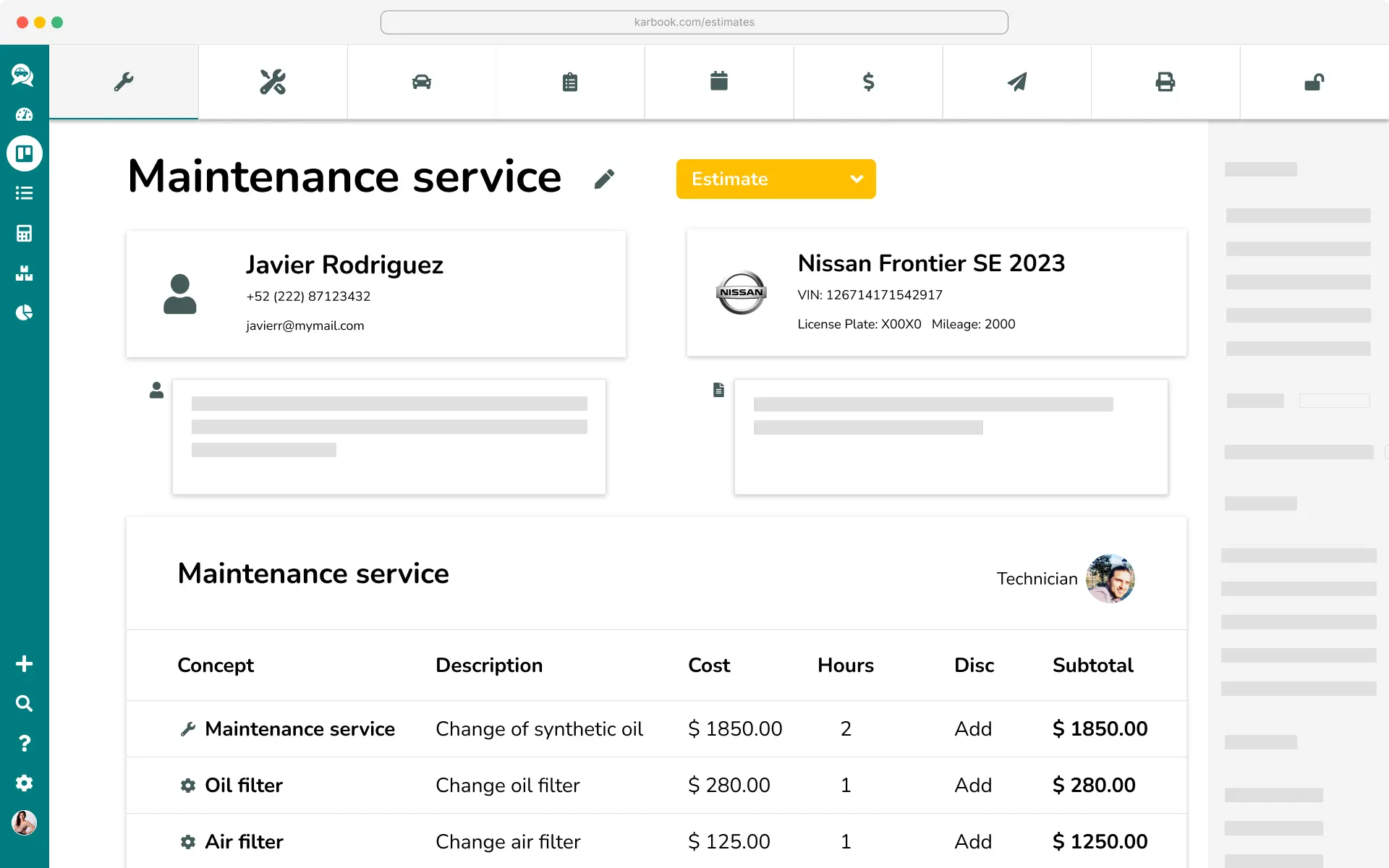Click the printer icon
Screen dimensions: 1389x868
[x=1165, y=82]
